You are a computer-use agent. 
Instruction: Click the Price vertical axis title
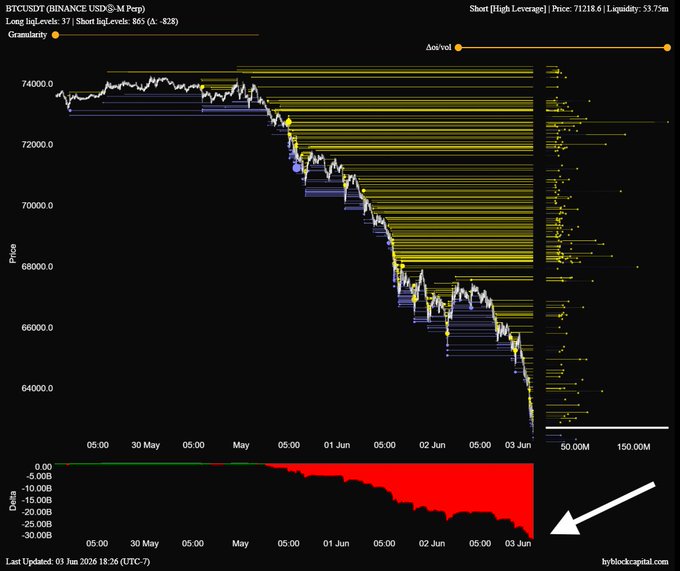click(x=13, y=253)
